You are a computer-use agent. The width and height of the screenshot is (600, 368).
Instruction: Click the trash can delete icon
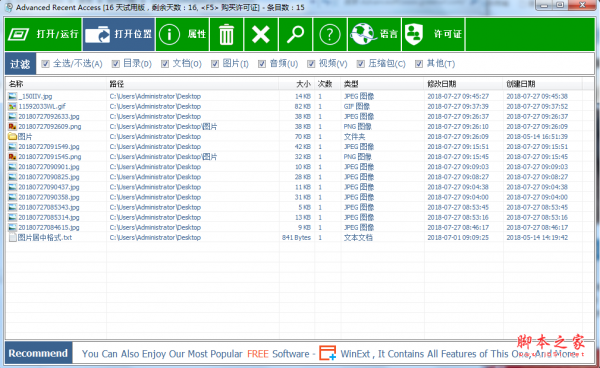click(227, 34)
